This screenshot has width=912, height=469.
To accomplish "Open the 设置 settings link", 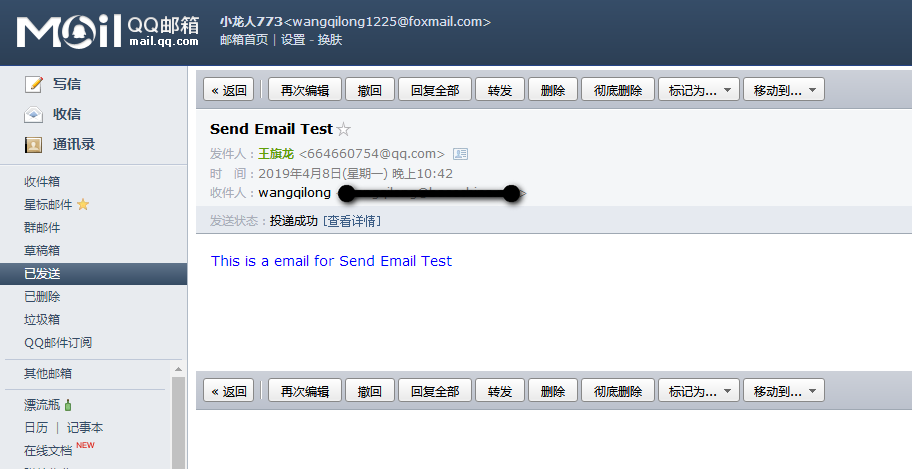I will 293,40.
